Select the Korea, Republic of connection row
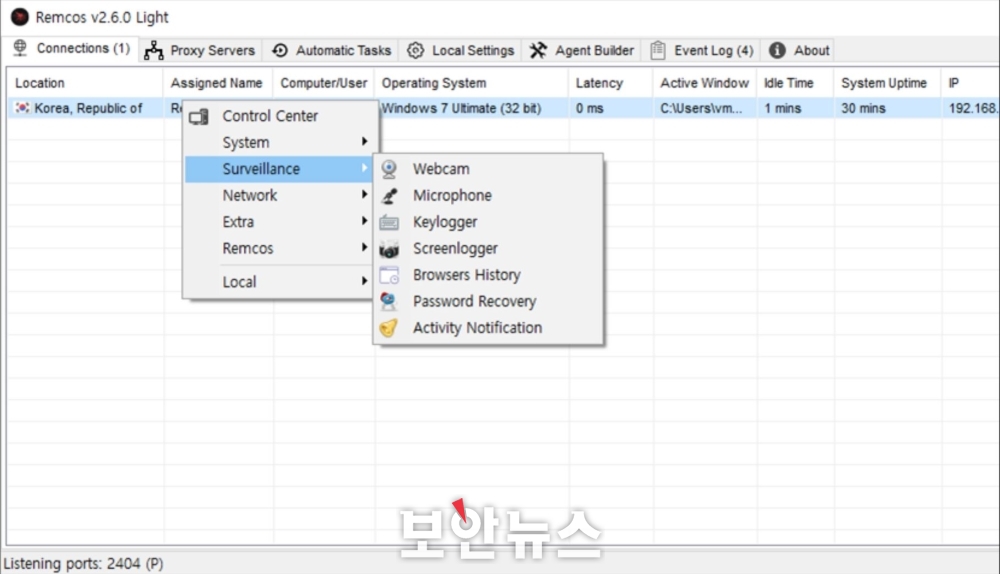 (x=80, y=108)
